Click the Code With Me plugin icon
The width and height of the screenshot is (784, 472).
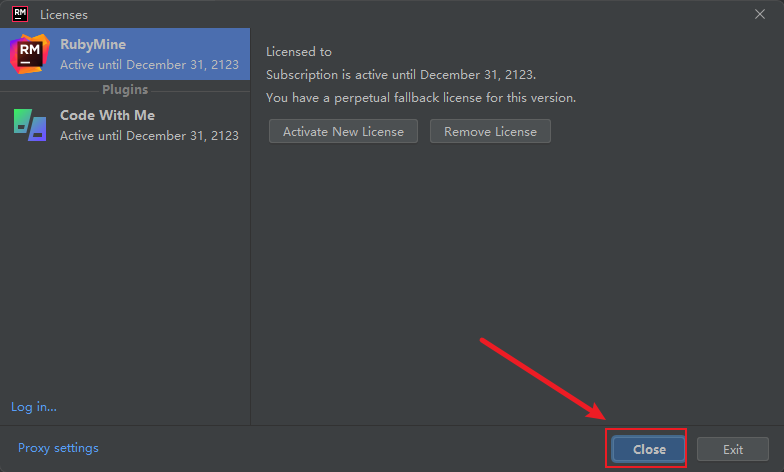pos(30,125)
